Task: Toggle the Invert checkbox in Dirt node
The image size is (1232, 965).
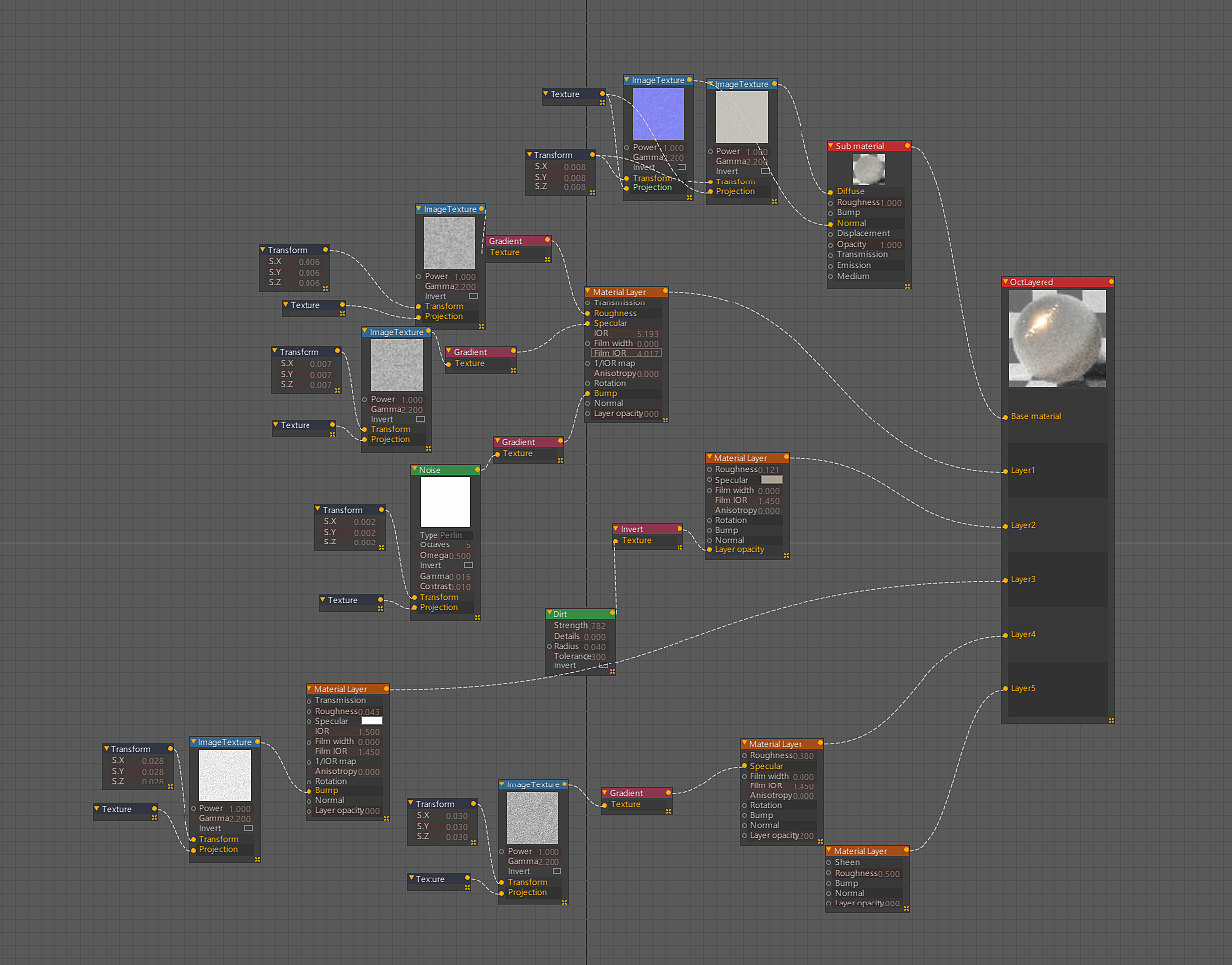Action: [603, 665]
